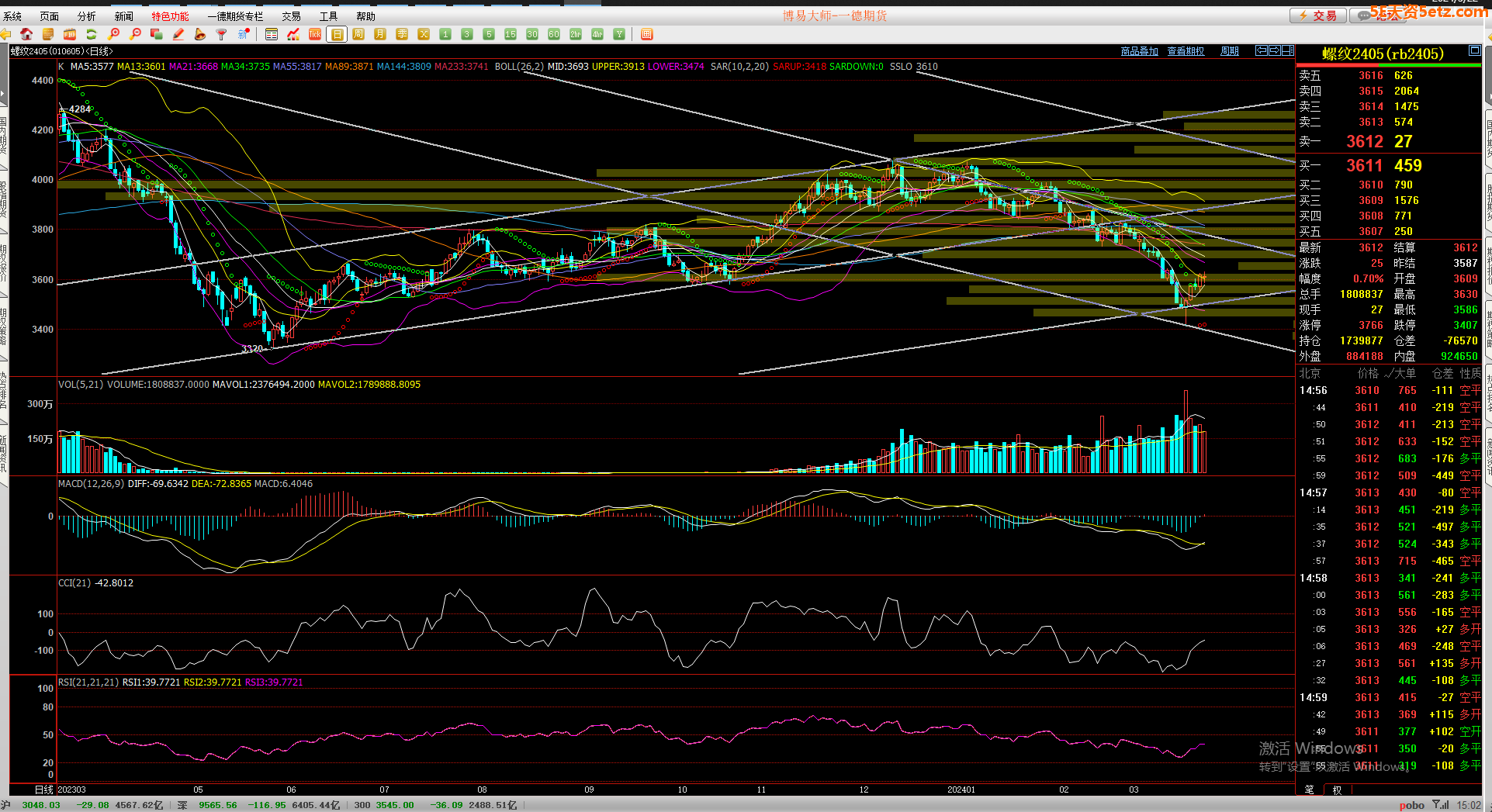Click the 交易 trade button

[x=1318, y=16]
